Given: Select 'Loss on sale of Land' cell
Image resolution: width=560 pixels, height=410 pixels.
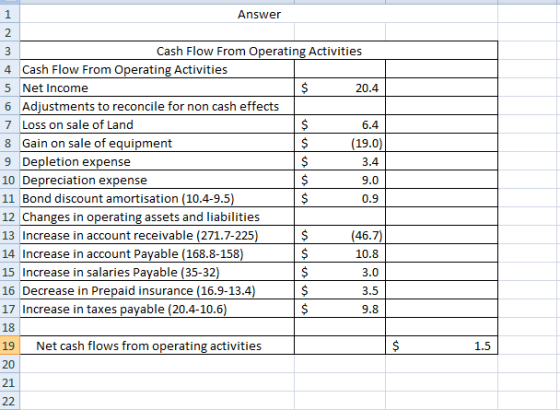Looking at the screenshot, I should point(157,125).
